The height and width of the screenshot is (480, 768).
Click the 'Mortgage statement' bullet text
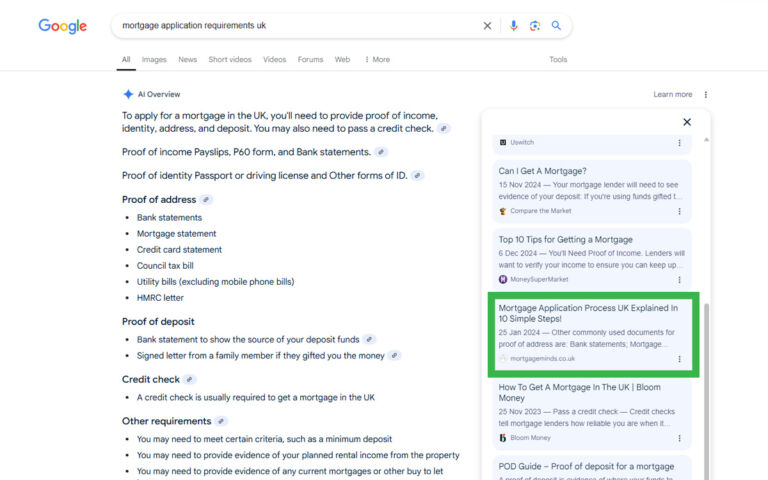176,234
